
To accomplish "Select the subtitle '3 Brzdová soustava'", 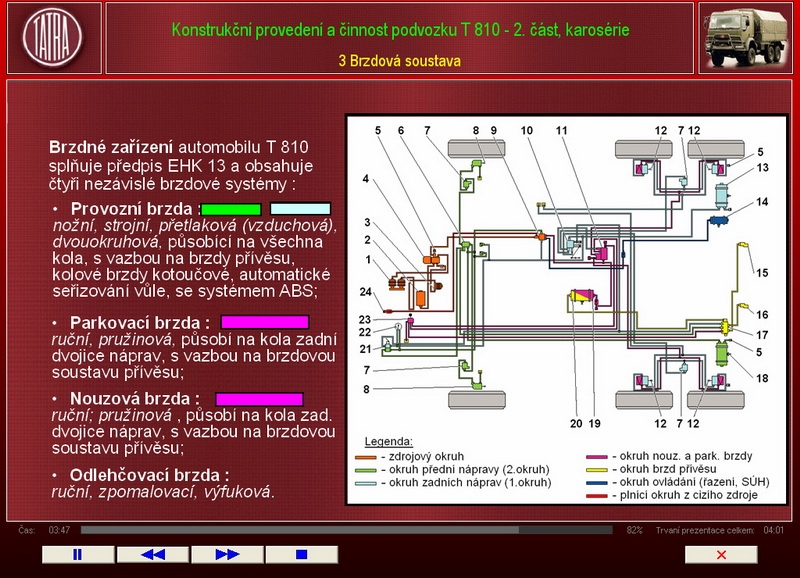I will point(399,61).
